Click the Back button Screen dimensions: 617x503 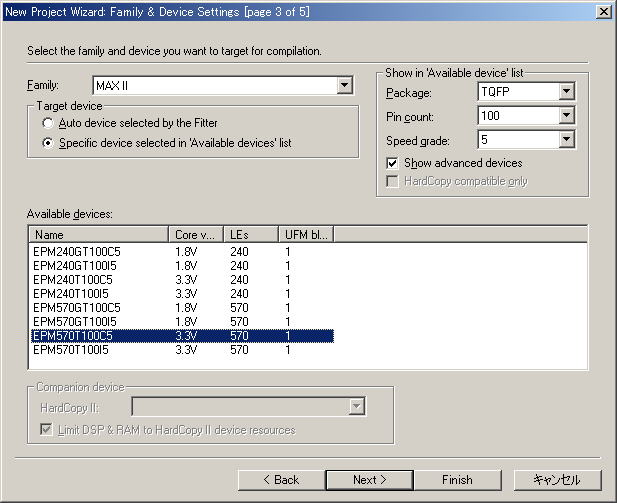[x=281, y=480]
